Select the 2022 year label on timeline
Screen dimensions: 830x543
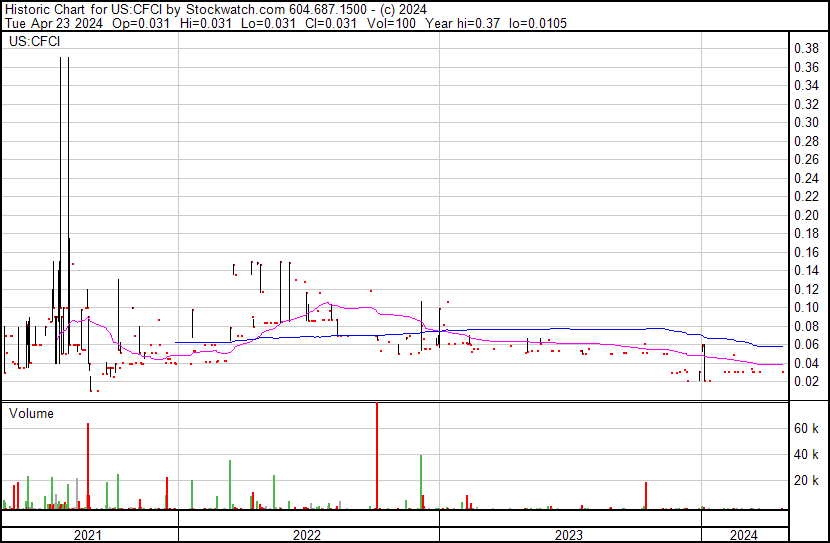coord(307,535)
